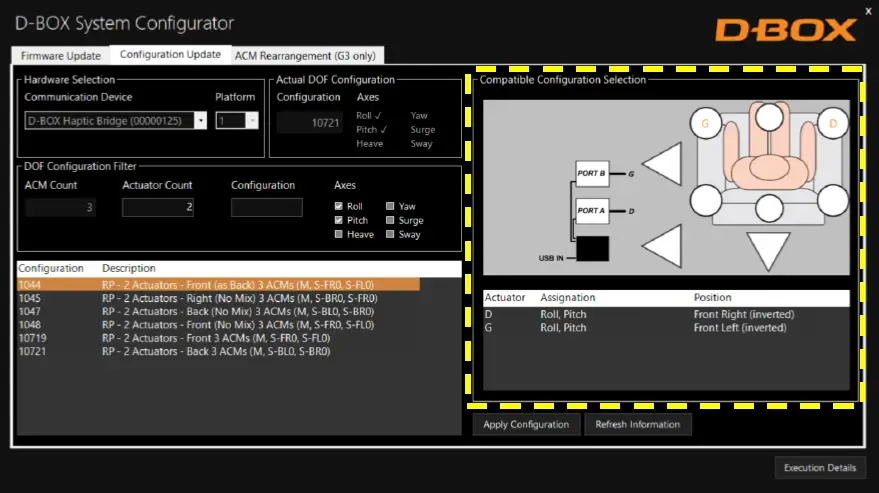Select the Configuration Update tab
The image size is (879, 493).
click(170, 54)
